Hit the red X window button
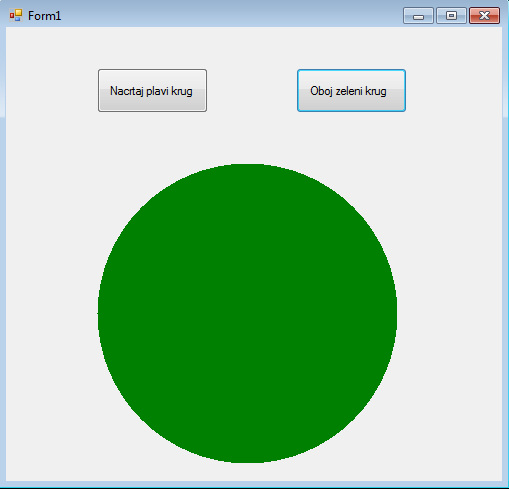Viewport: 509px width, 489px height. pos(484,16)
